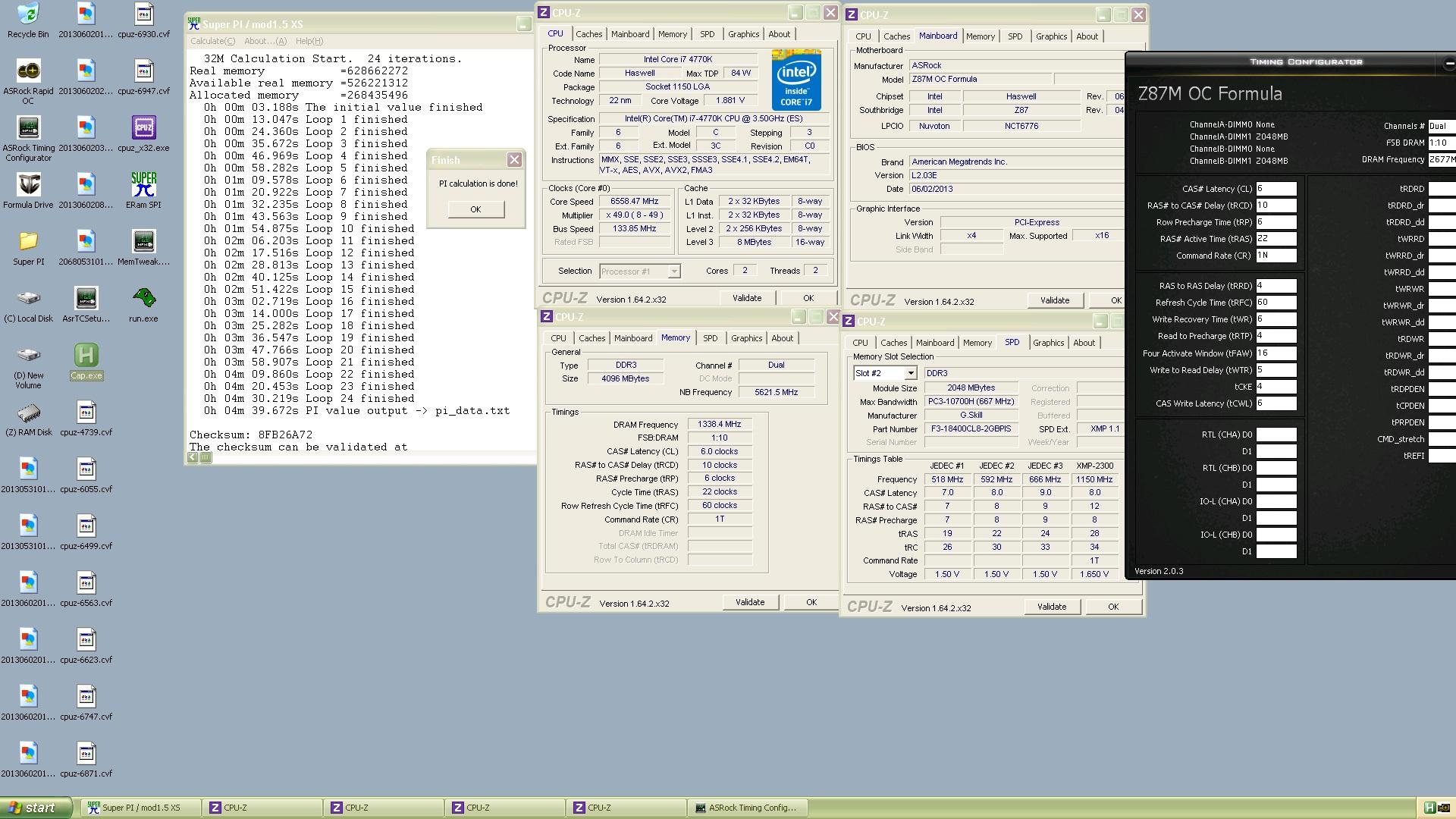Open the Channels # dropdown in Timing Configurator
Screen dimensions: 1456x819
(1441, 126)
